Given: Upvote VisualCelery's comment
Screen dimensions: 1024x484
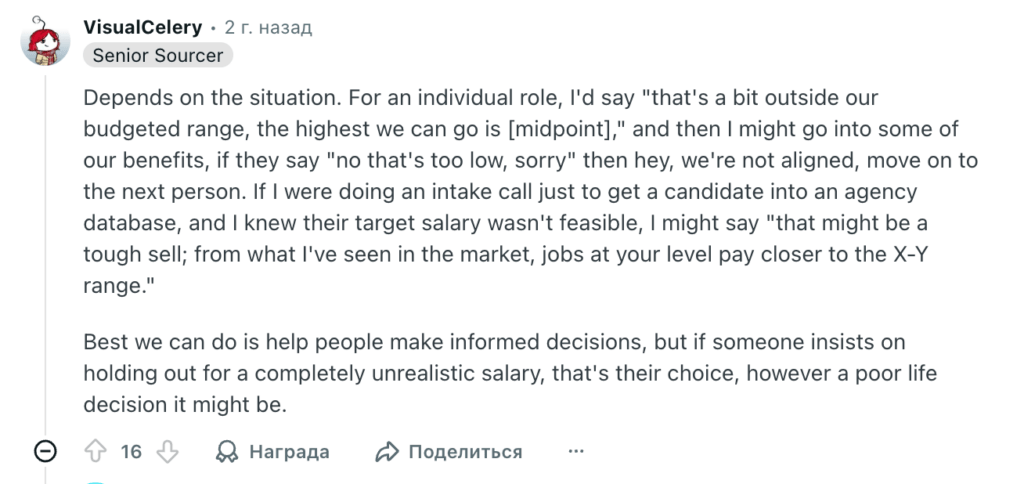Looking at the screenshot, I should pos(96,452).
